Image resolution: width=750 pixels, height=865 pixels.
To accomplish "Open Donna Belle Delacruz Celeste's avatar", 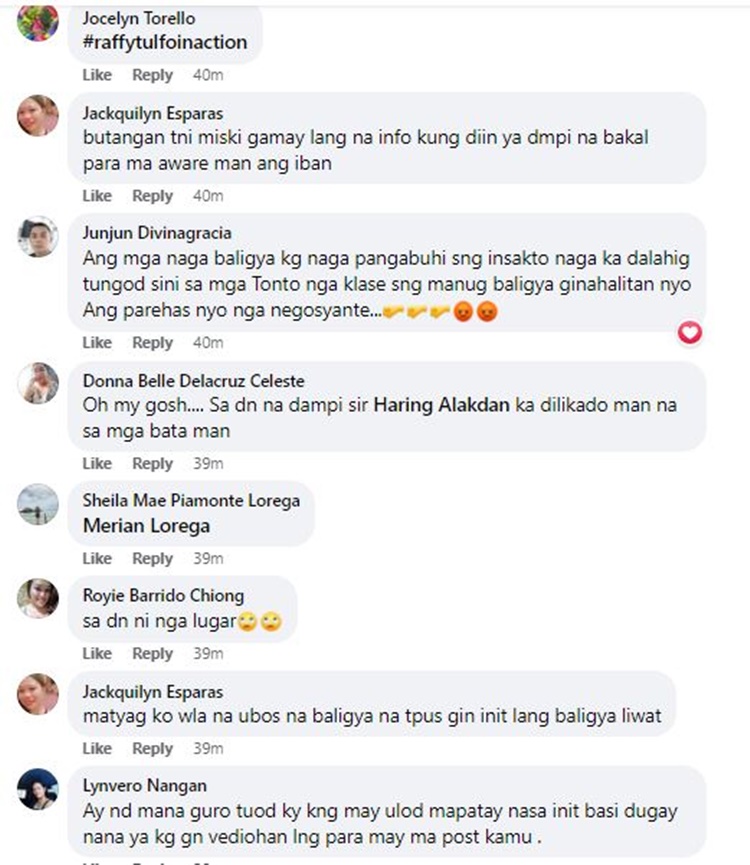I will click(38, 383).
